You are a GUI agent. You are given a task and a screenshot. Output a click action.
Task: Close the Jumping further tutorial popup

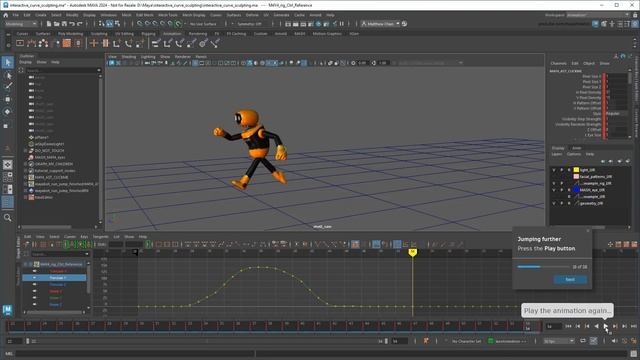coord(588,231)
